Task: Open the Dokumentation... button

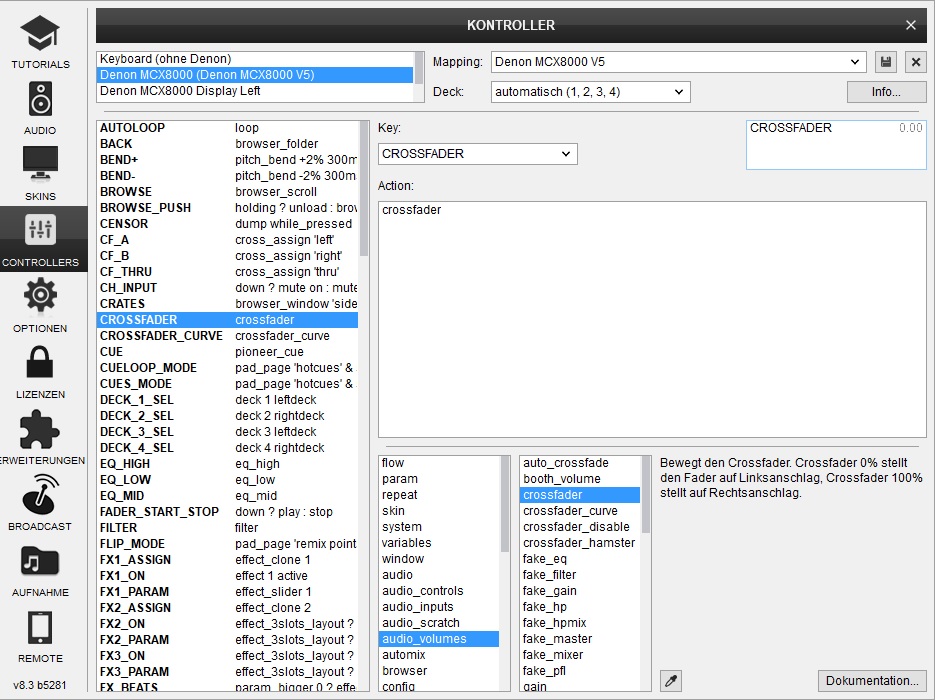Action: pyautogui.click(x=872, y=680)
